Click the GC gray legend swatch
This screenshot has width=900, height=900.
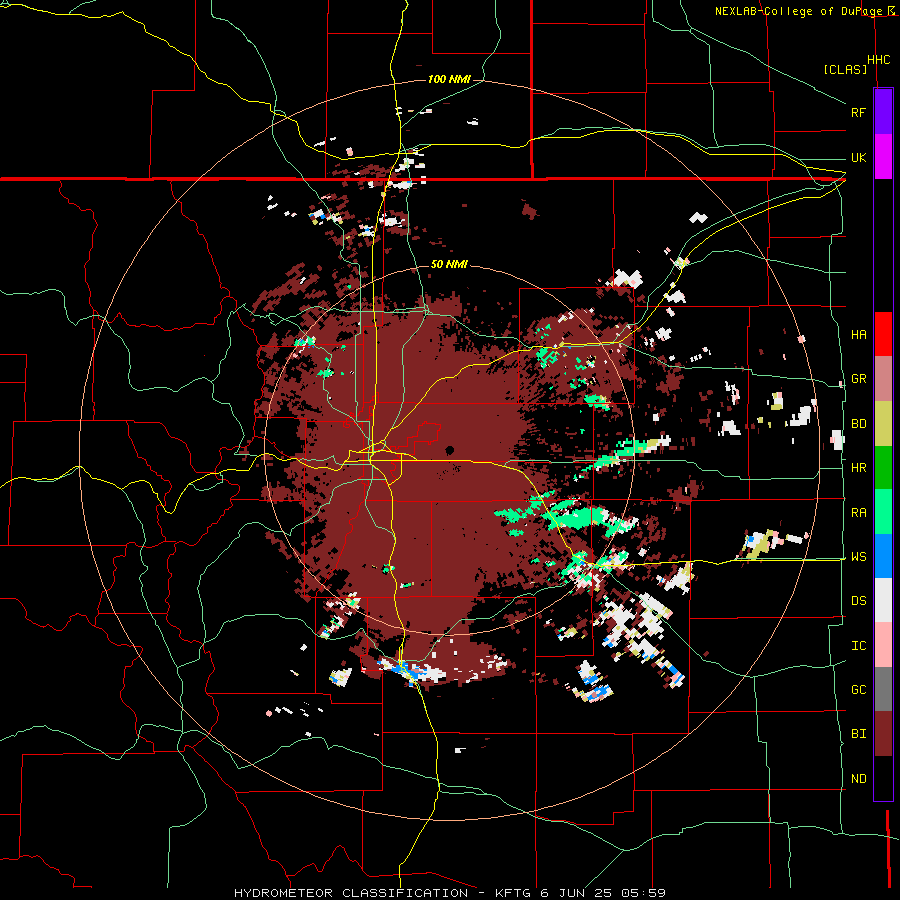pos(883,689)
